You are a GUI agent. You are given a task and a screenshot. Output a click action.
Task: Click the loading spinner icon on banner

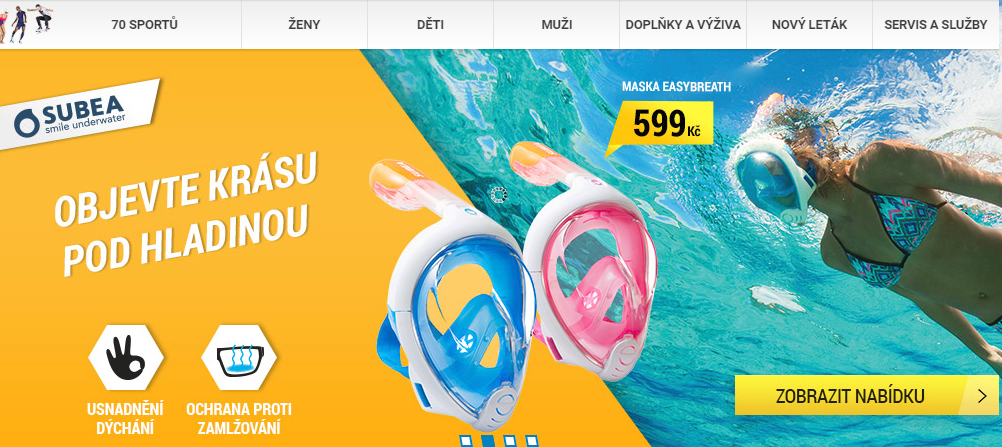click(x=499, y=194)
